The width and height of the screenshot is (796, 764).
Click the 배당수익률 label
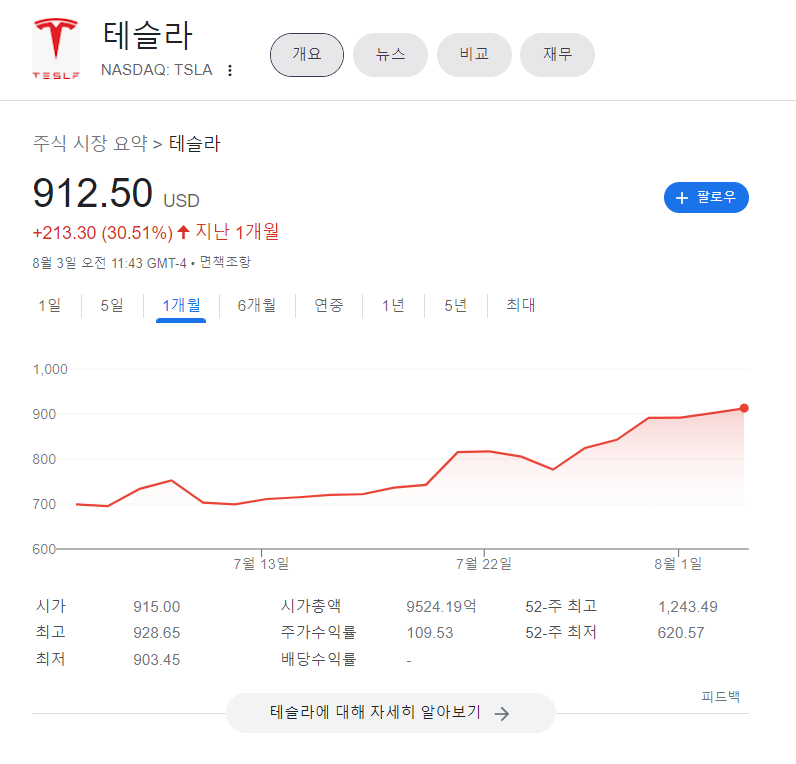coord(319,659)
